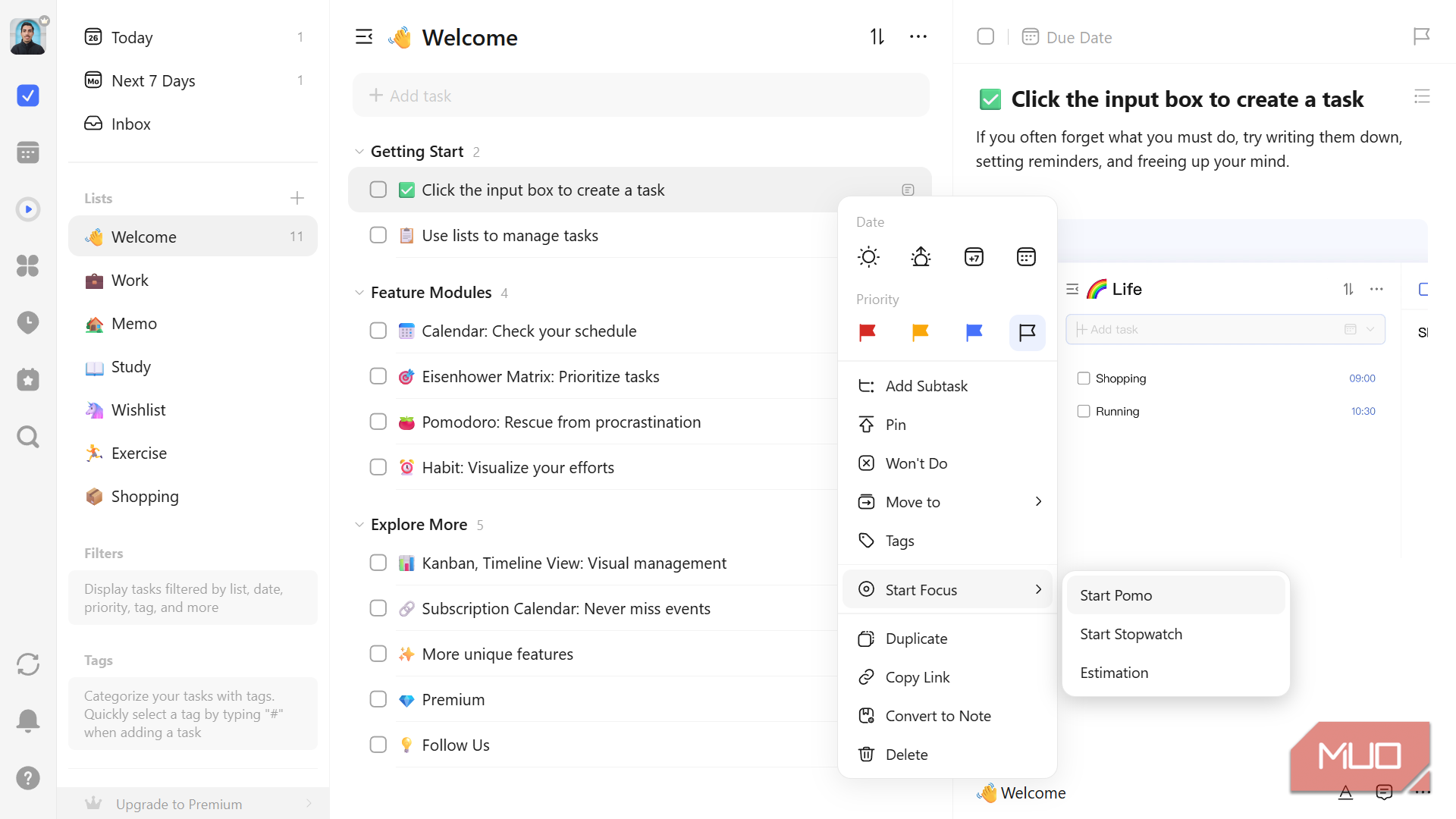Choose Start Stopwatch option
Viewport: 1456px width, 819px height.
(x=1176, y=634)
